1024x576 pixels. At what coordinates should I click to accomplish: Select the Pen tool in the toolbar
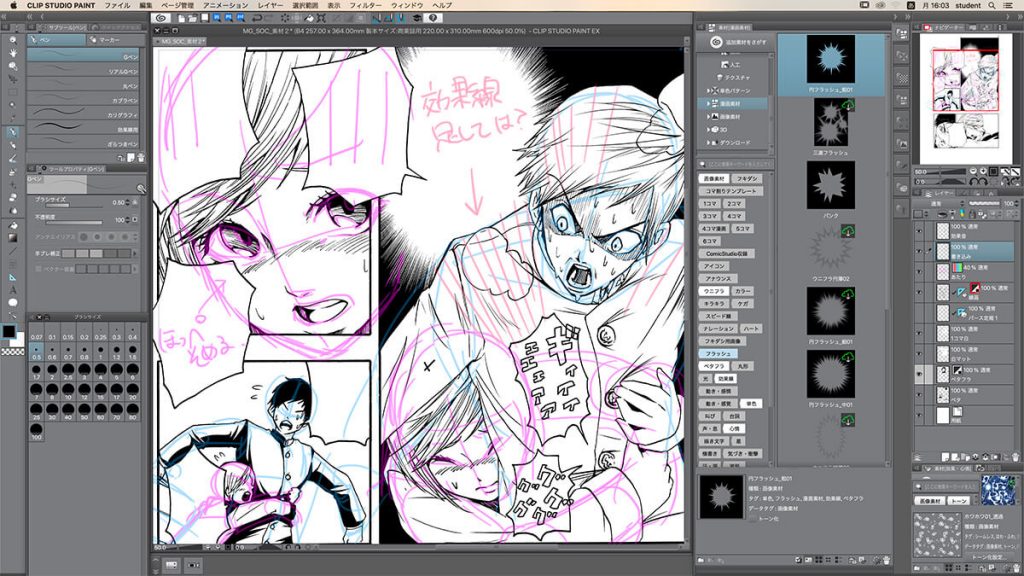[x=13, y=132]
